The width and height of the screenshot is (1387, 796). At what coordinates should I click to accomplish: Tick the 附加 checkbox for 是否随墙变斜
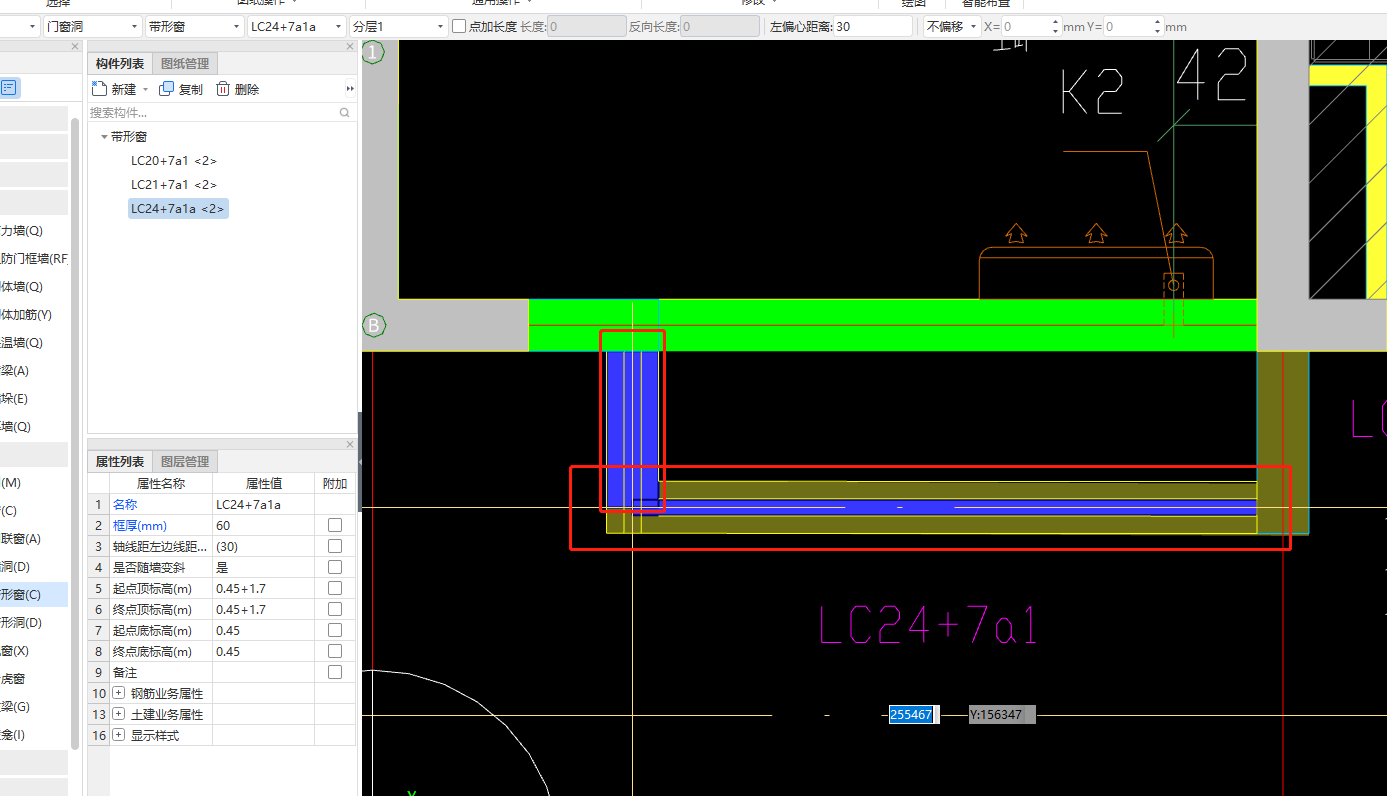pos(335,567)
